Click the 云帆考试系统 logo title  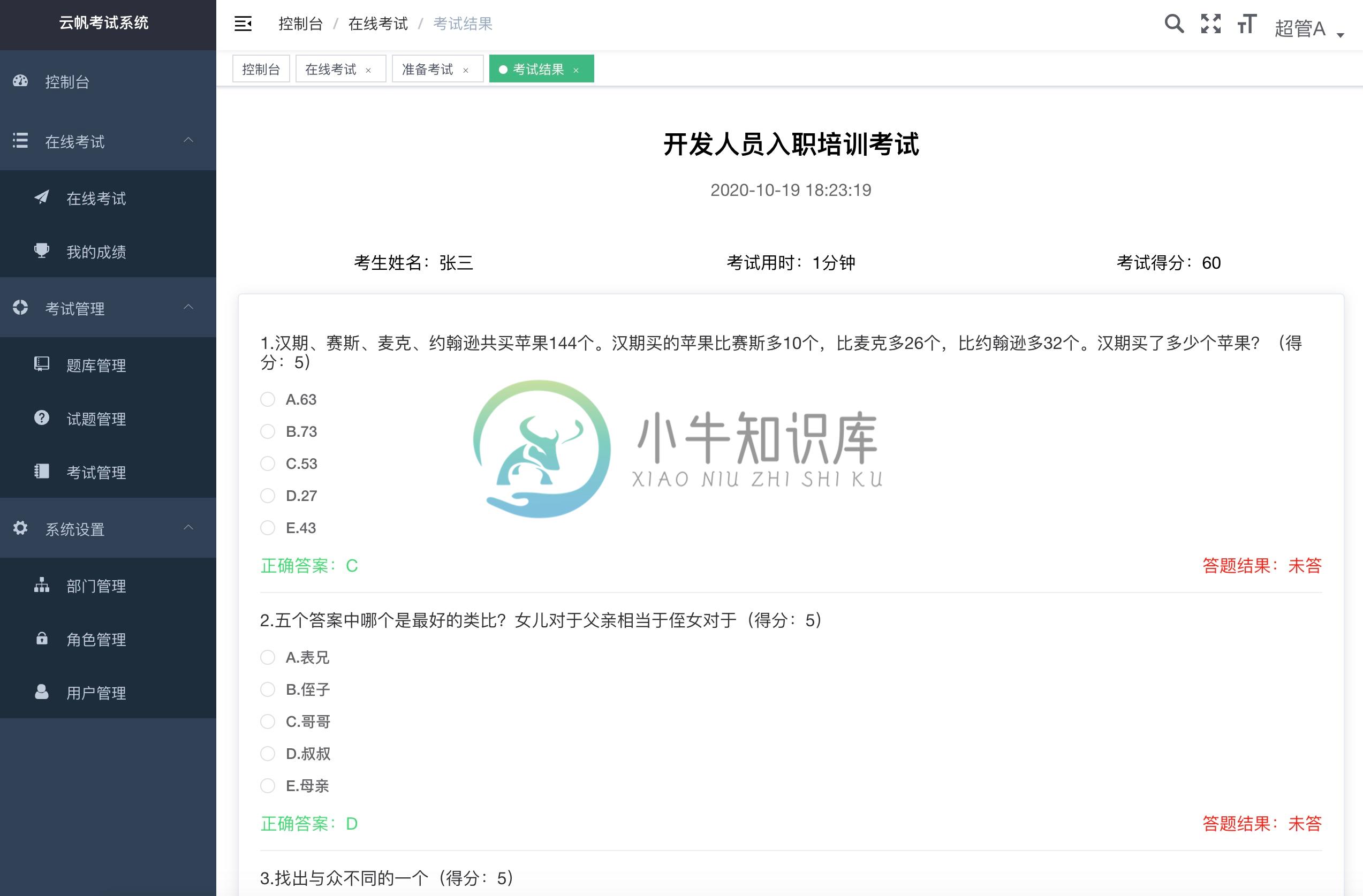point(104,23)
